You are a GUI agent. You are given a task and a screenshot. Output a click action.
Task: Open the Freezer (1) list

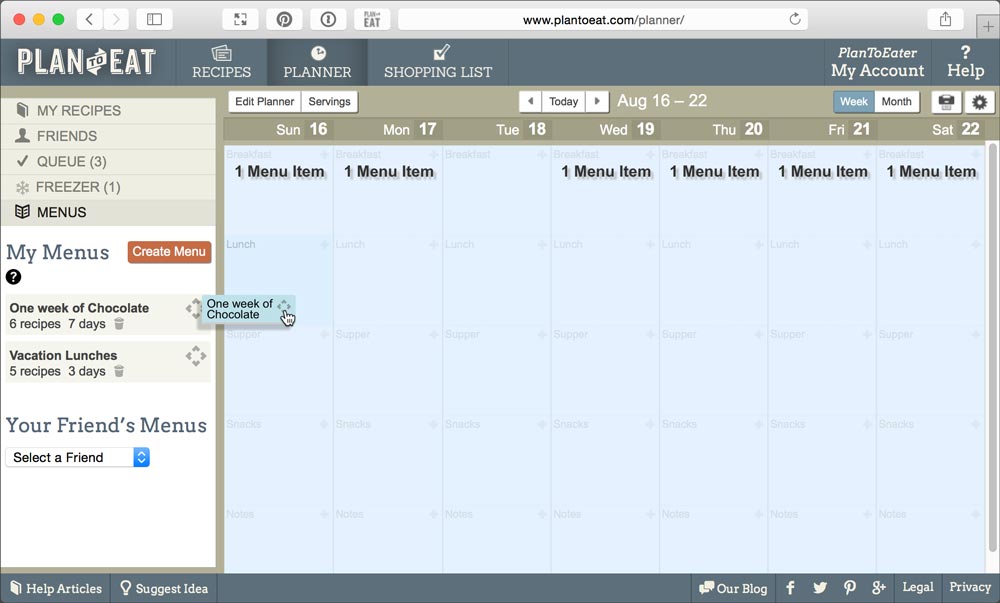pos(108,187)
